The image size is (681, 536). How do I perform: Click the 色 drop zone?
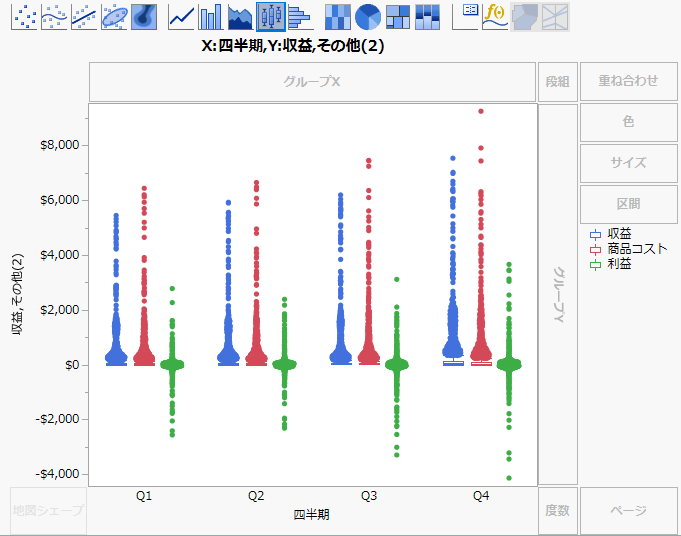(x=628, y=122)
